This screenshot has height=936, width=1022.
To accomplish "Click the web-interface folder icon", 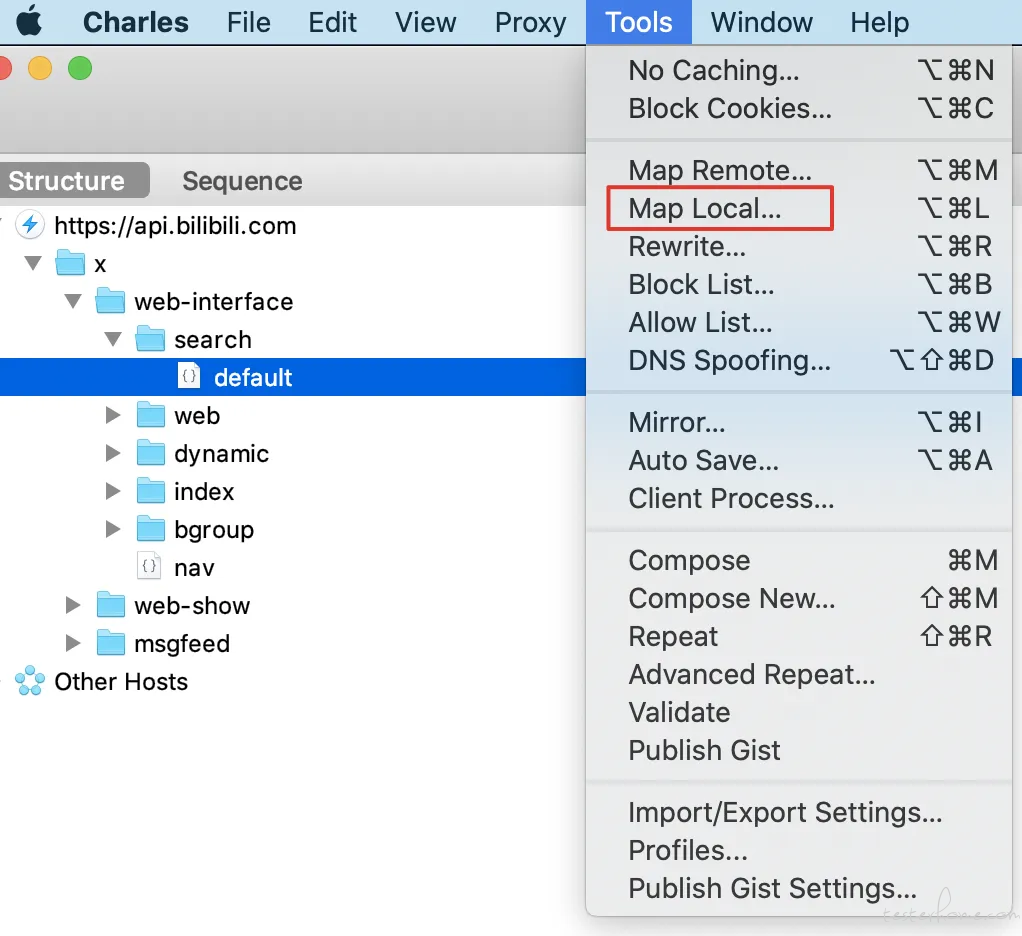I will [110, 301].
